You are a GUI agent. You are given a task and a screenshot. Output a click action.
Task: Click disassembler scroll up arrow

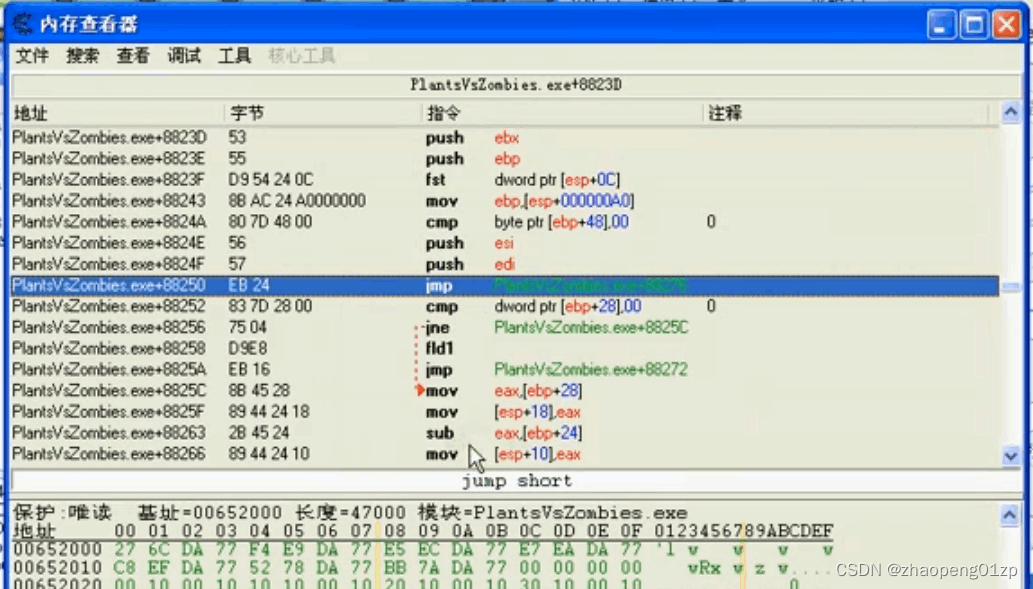click(1011, 113)
